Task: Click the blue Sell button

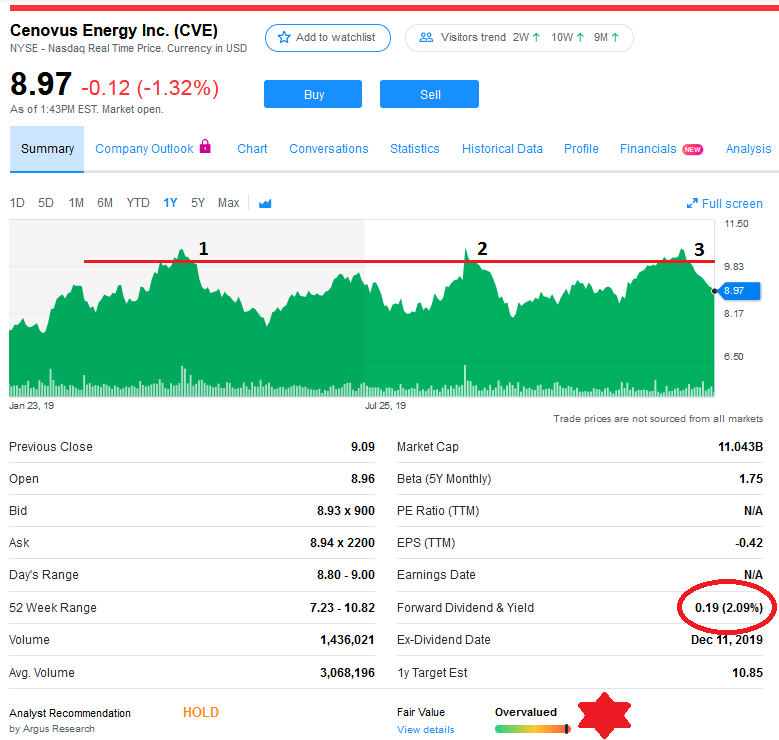Action: (x=429, y=94)
